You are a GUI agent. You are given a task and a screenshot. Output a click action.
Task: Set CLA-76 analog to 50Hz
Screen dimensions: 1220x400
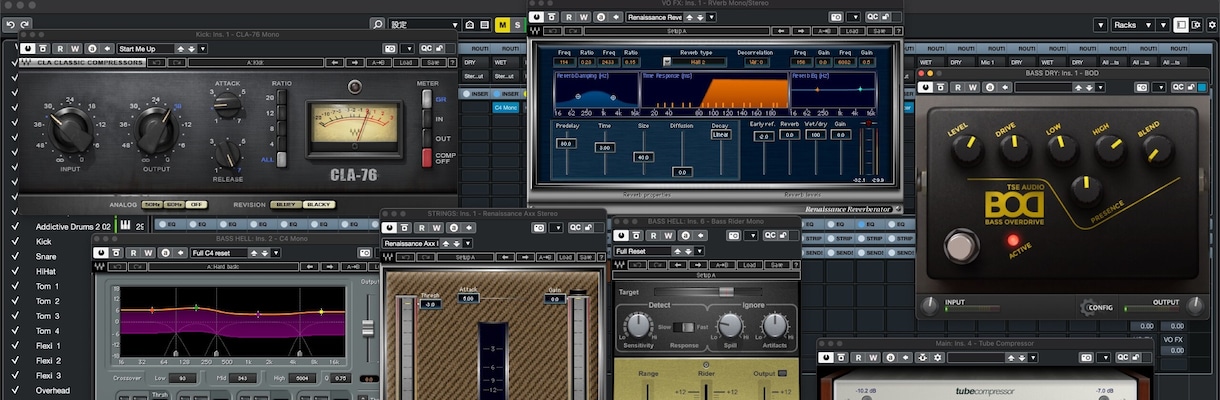151,204
